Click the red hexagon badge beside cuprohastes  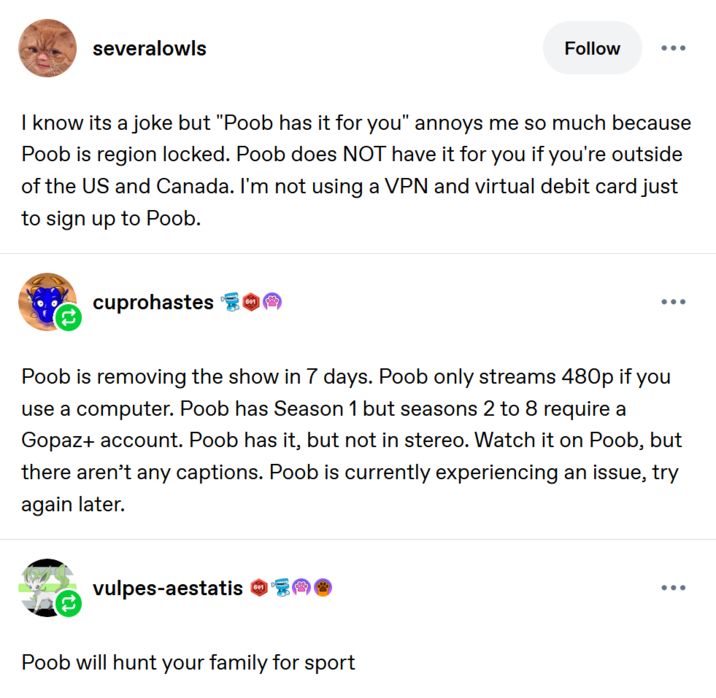pyautogui.click(x=252, y=302)
